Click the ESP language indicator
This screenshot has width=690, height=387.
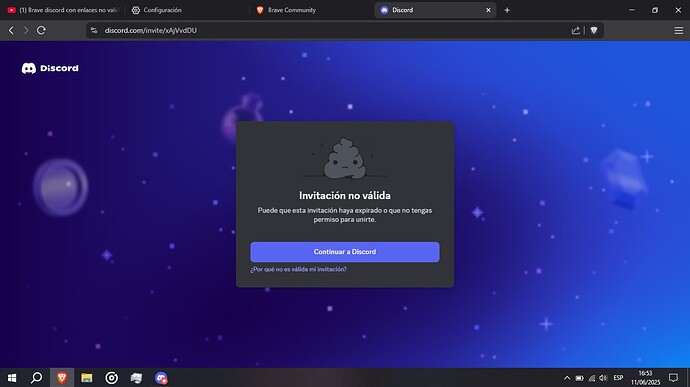[x=618, y=378]
